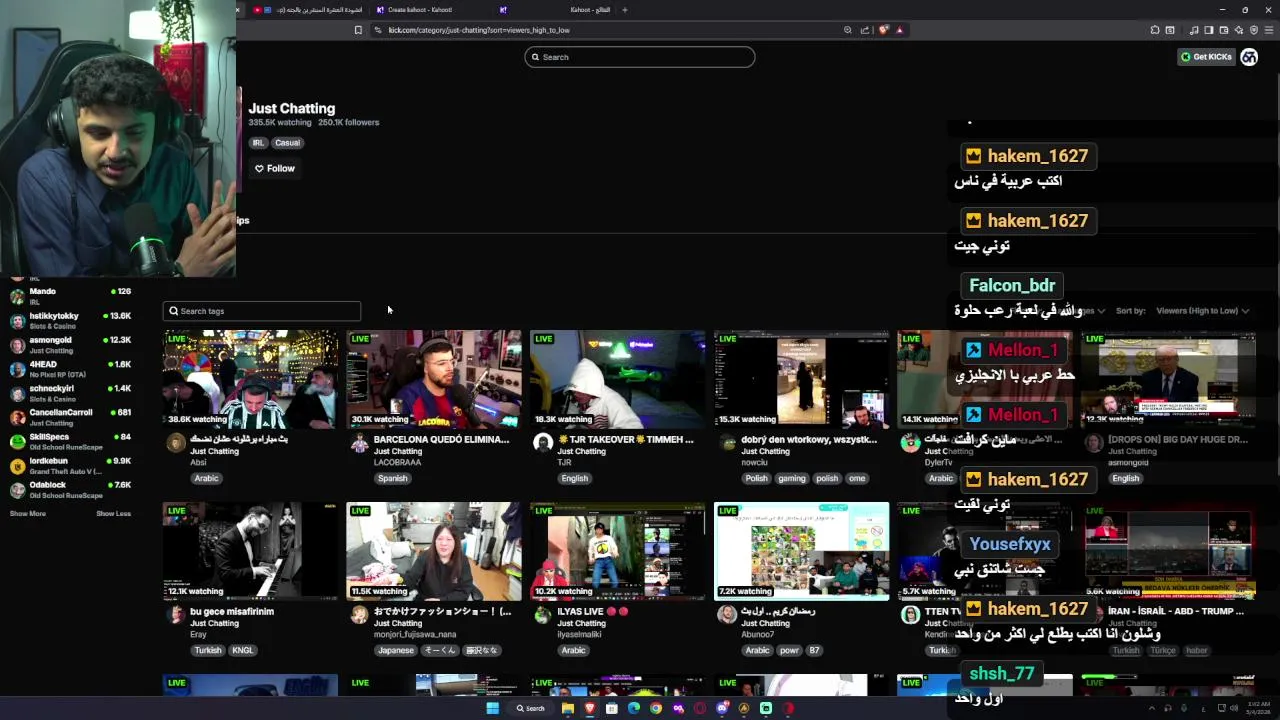Open Discord from the taskbar
This screenshot has width=1280, height=720.
722,708
